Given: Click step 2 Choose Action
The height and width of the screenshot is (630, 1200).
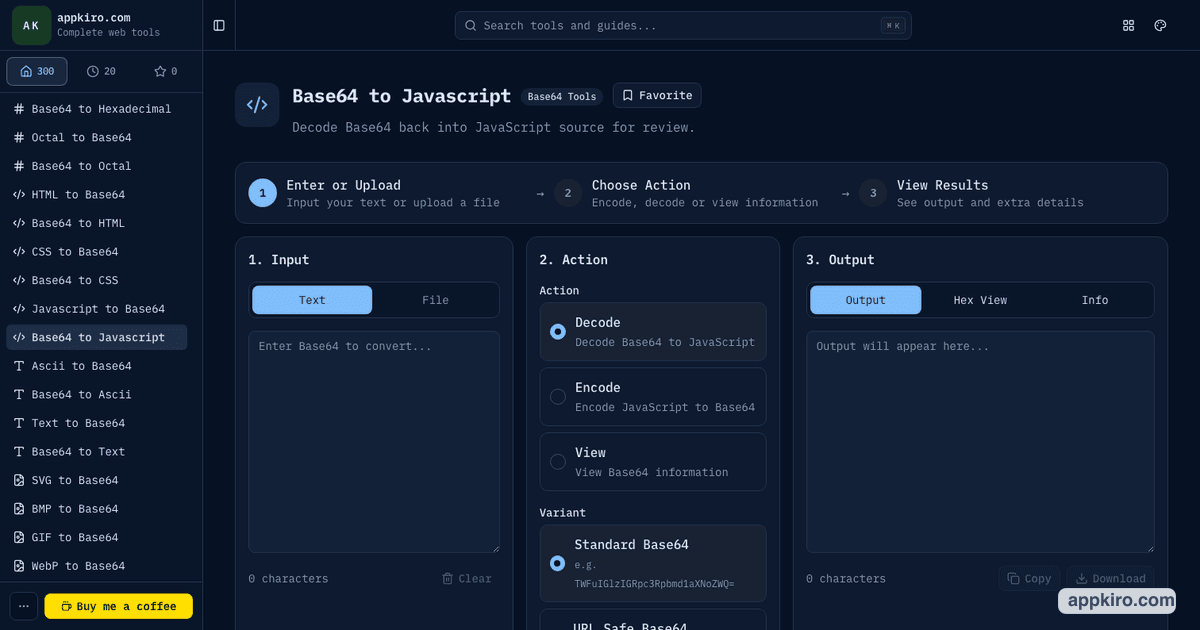Looking at the screenshot, I should (x=686, y=193).
